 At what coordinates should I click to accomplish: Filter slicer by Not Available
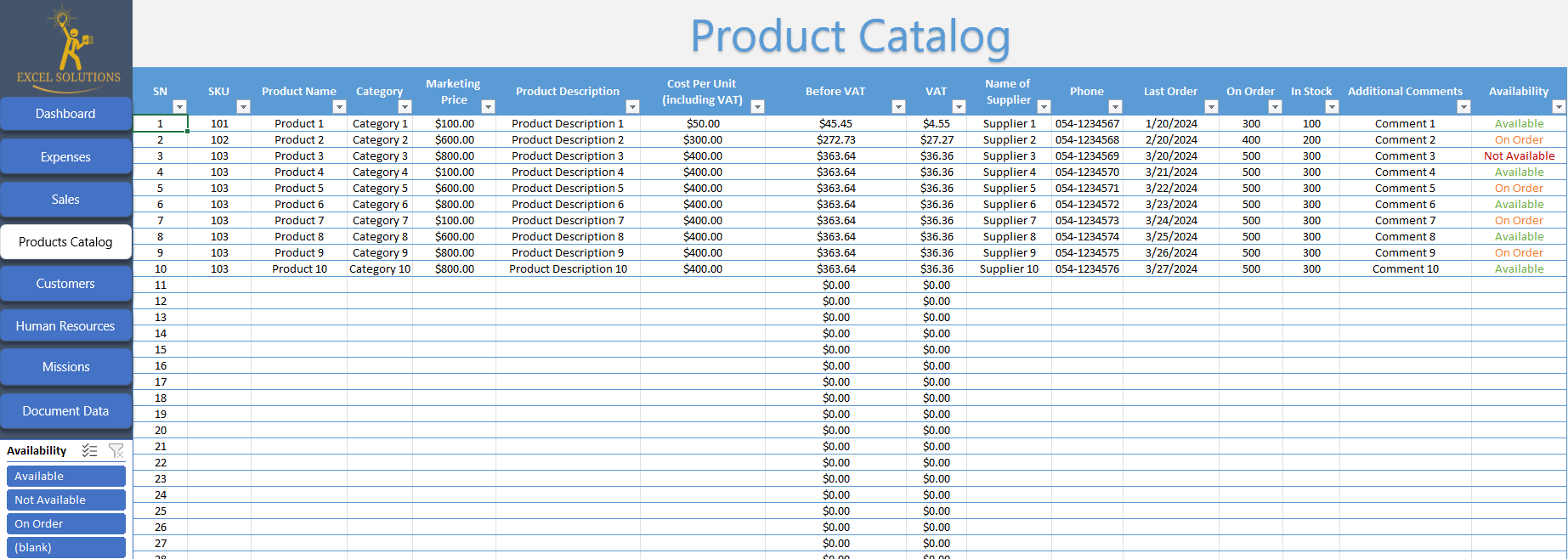(x=66, y=500)
